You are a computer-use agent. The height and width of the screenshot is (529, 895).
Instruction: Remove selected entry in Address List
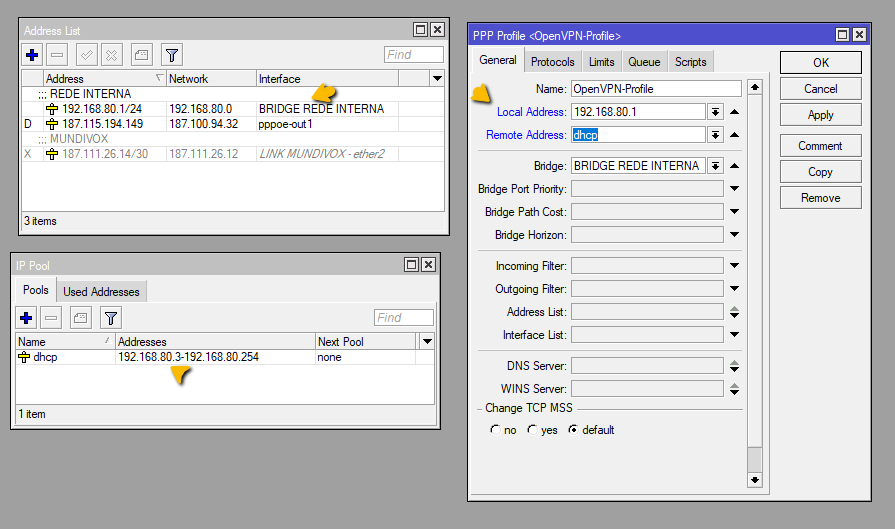[57, 55]
